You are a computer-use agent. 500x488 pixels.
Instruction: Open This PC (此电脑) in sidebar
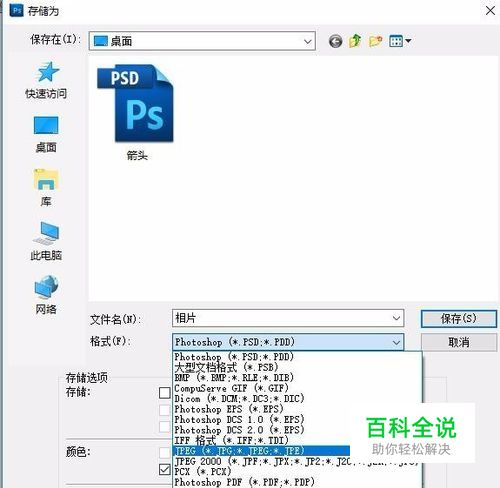(x=46, y=241)
